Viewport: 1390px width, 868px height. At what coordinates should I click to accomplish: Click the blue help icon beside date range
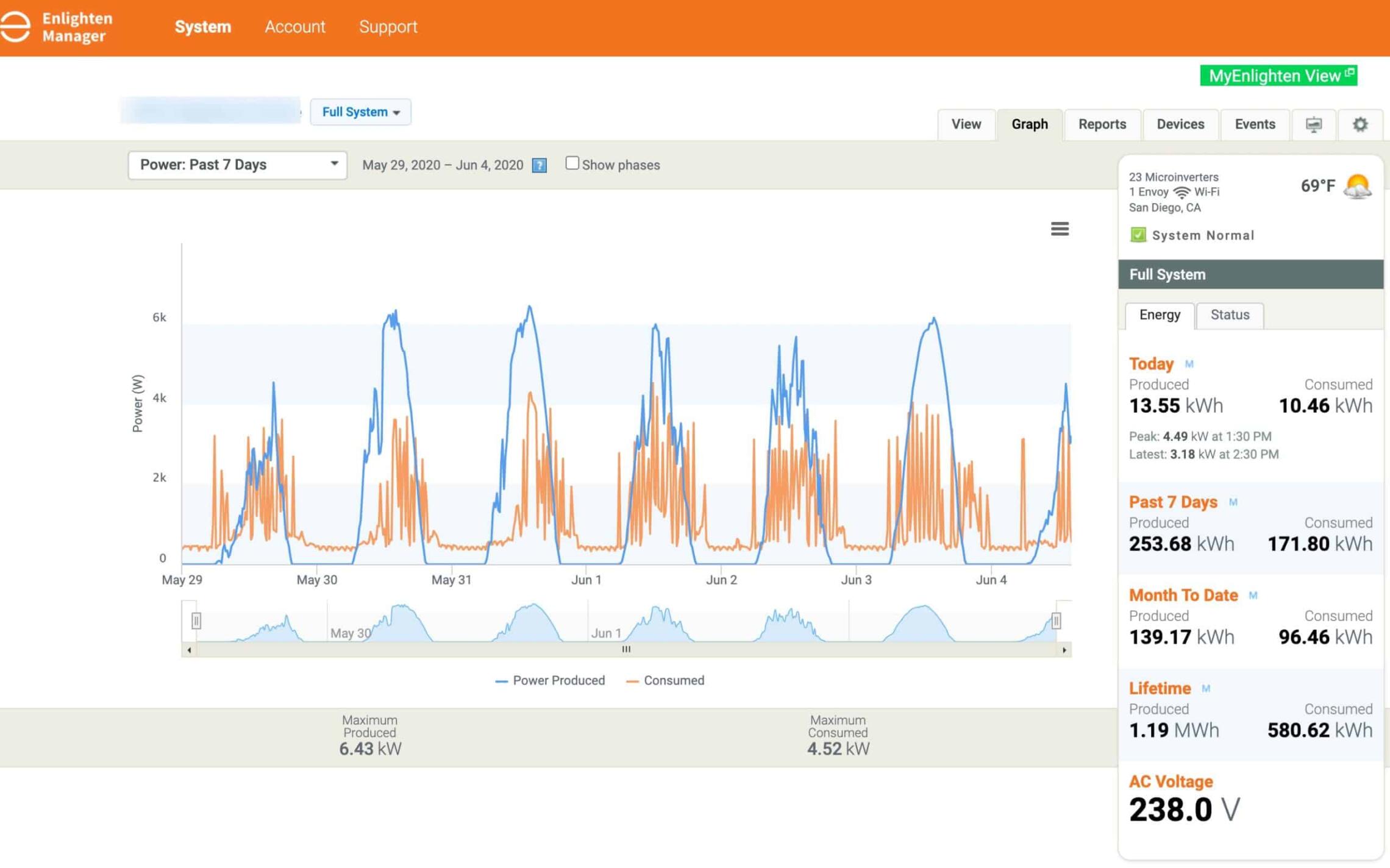(539, 165)
